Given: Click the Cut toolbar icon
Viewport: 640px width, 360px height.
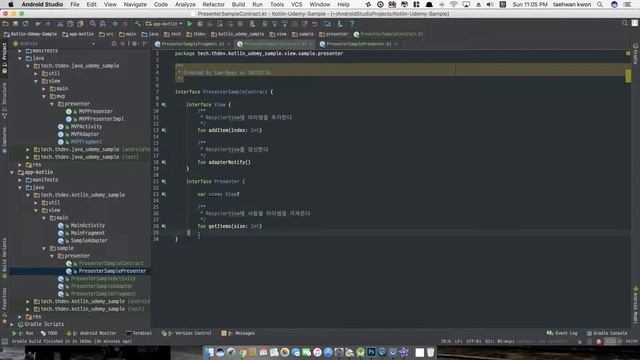Looking at the screenshot, I should [60, 24].
